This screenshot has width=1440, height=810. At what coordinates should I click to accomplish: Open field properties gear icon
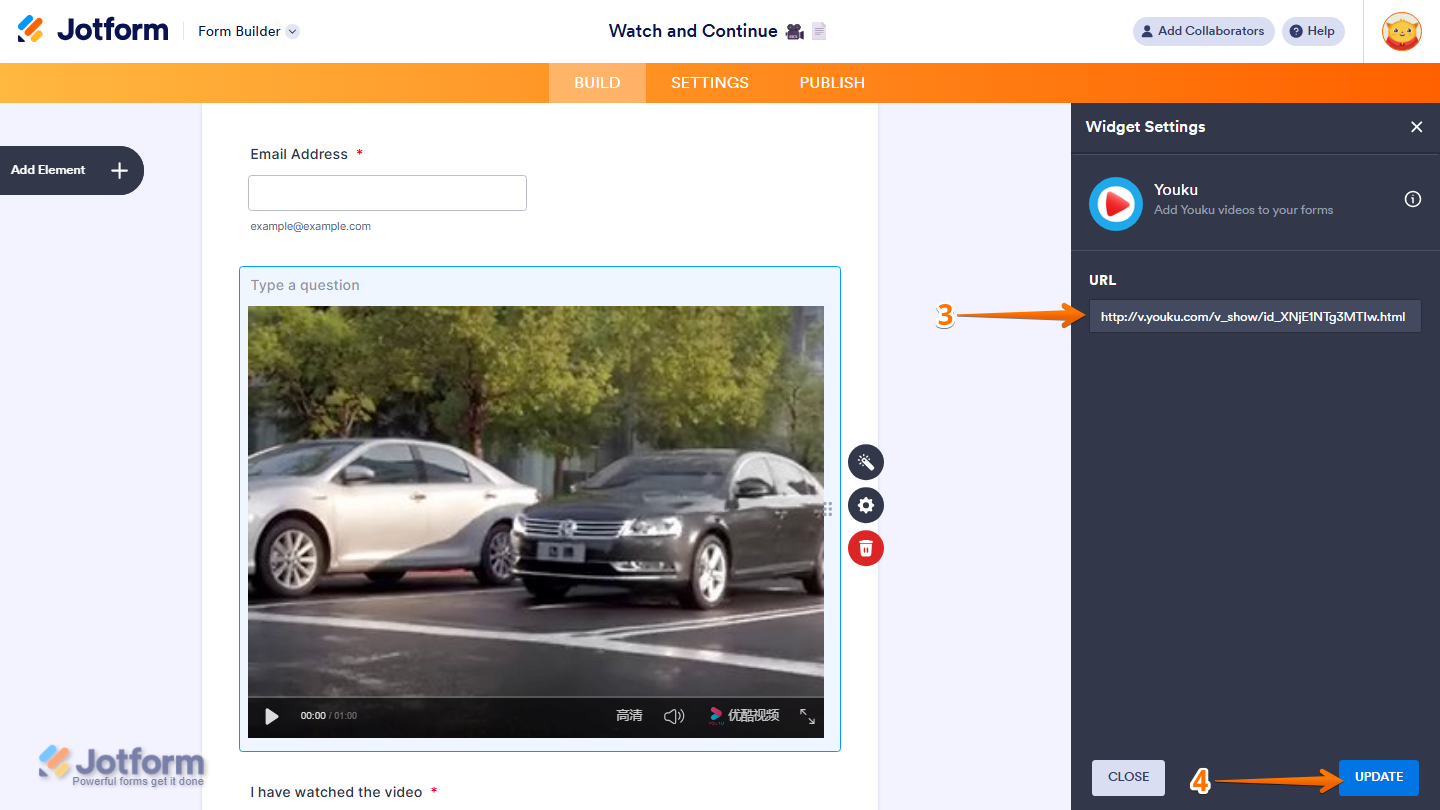866,505
